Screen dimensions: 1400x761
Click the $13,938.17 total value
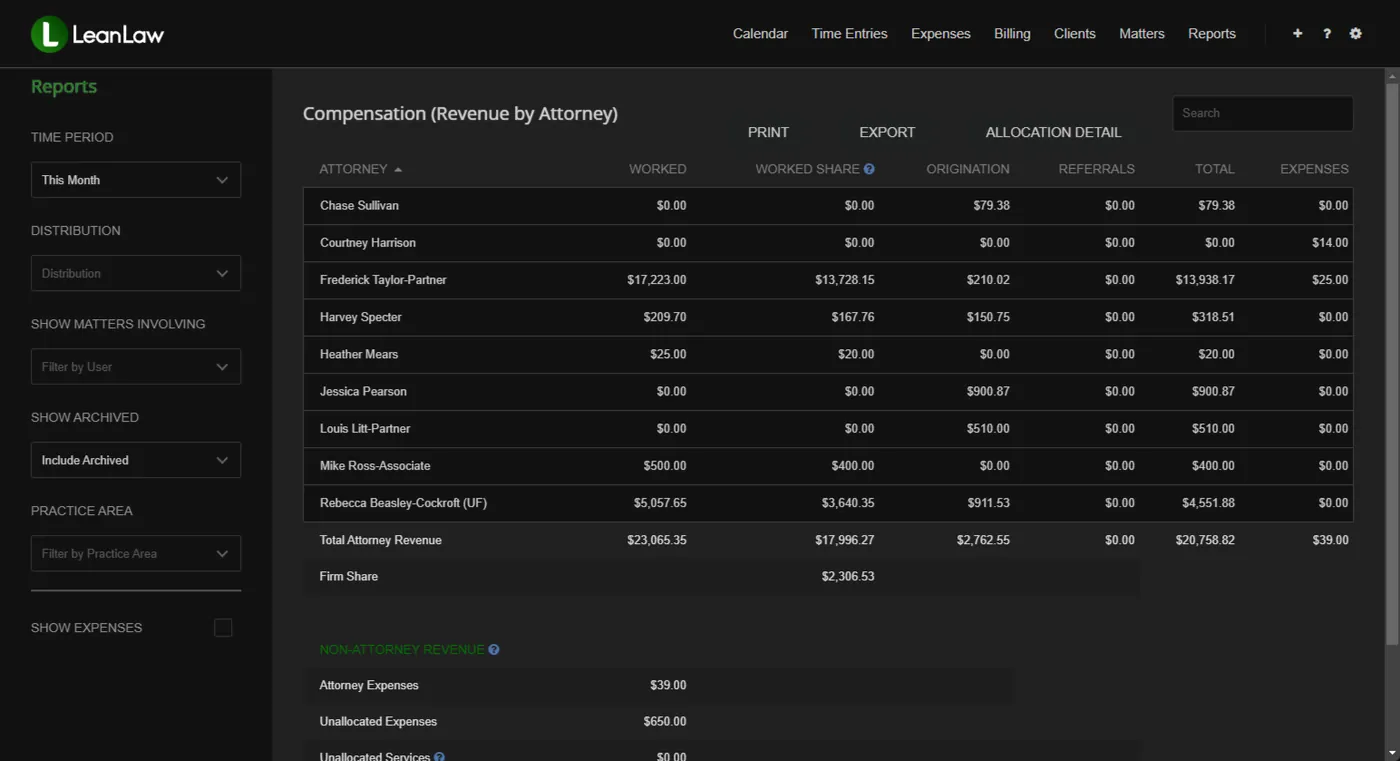point(1205,280)
